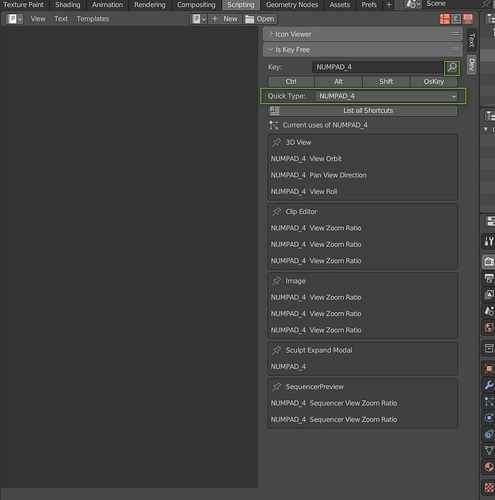Screen dimensions: 495x500
Task: Click the pin icon next to Clip Editor
Action: point(276,212)
